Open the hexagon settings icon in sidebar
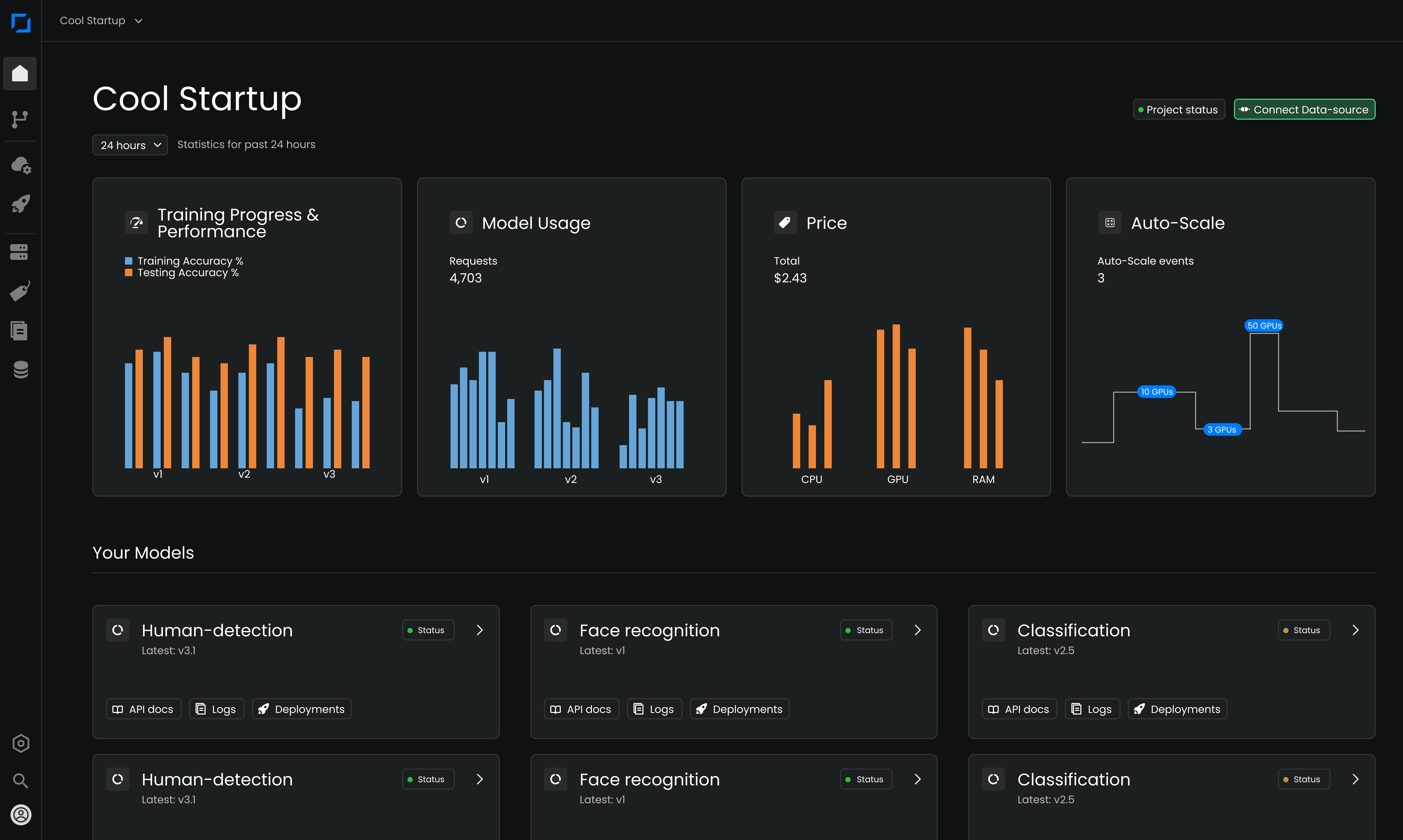Image resolution: width=1403 pixels, height=840 pixels. (20, 743)
